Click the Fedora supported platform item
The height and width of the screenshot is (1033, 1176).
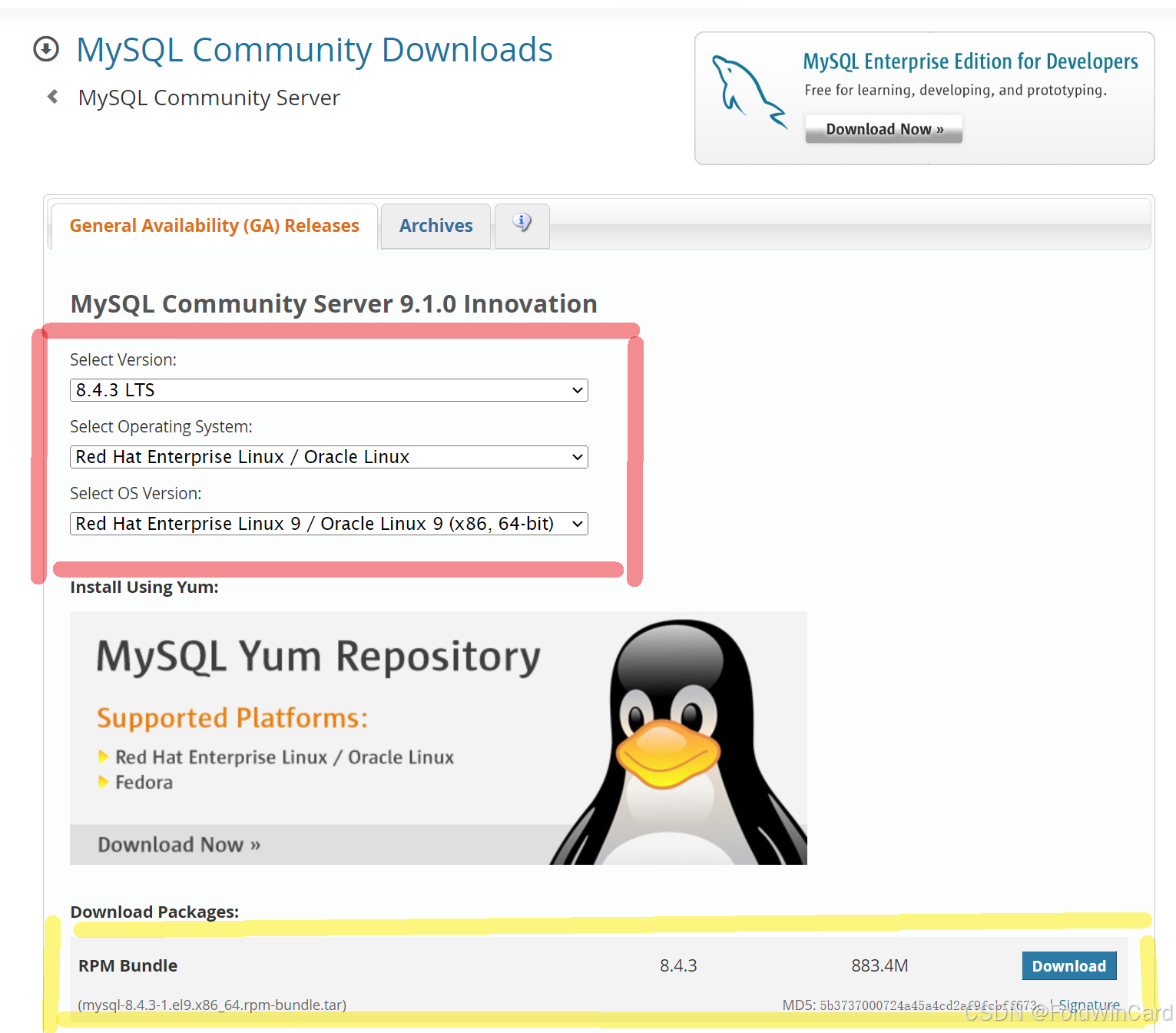[x=144, y=783]
